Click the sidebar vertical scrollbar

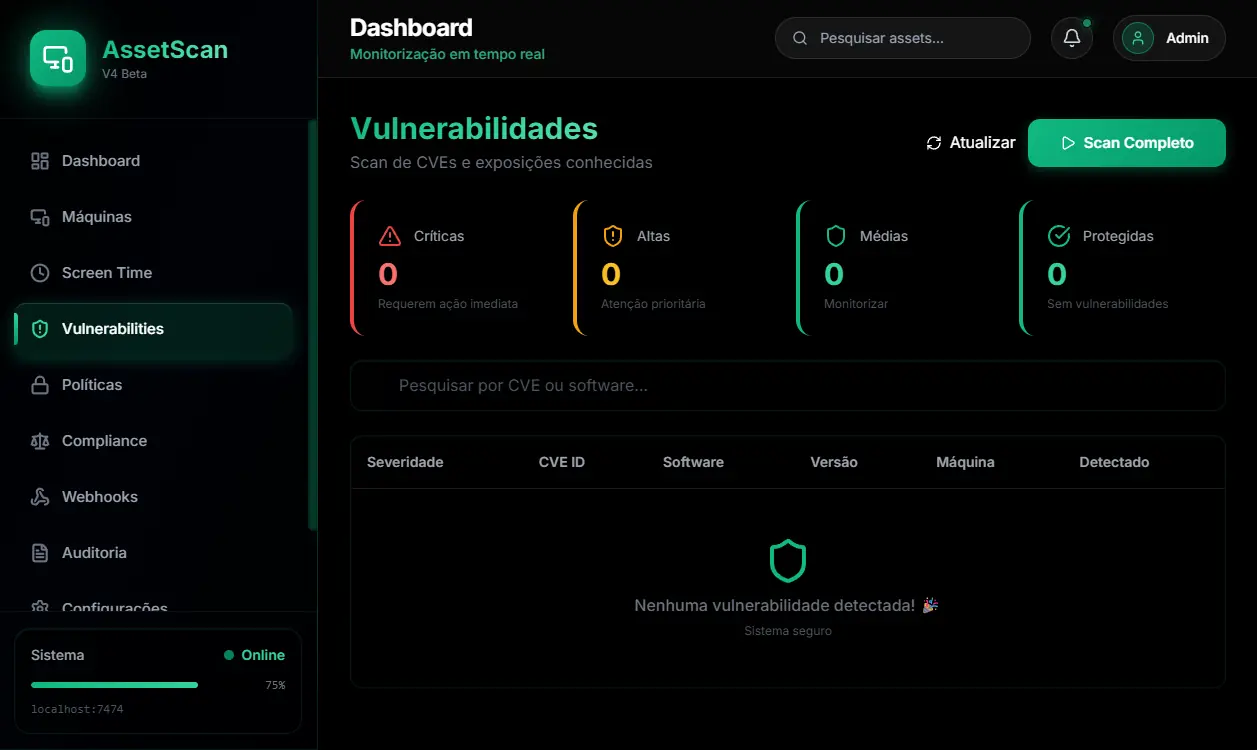pos(312,325)
